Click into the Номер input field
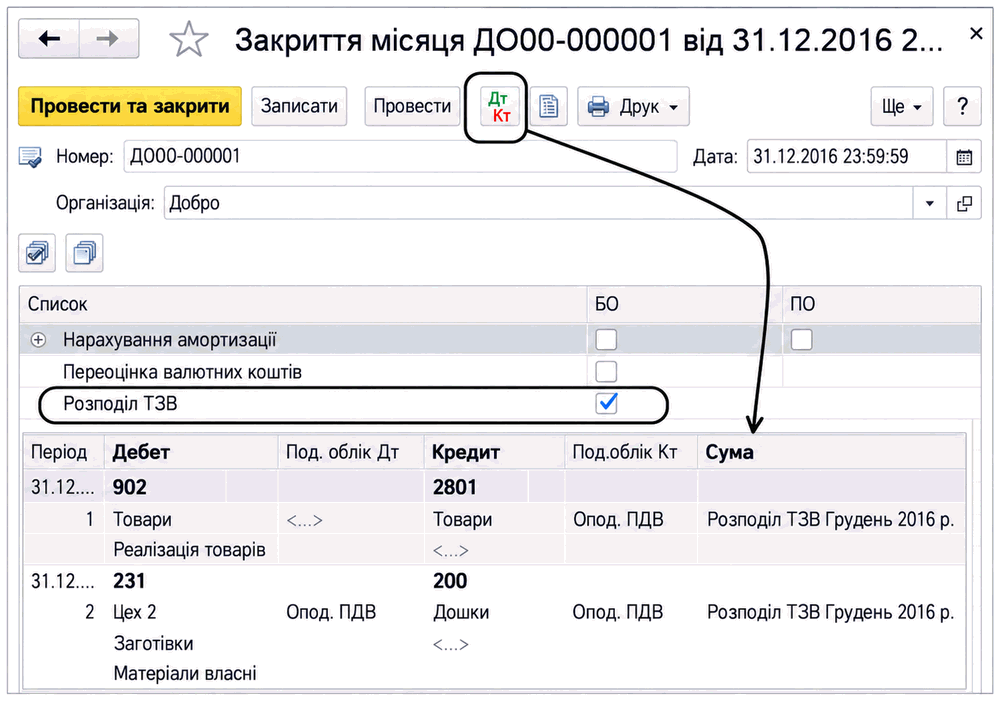This screenshot has height=702, width=1000. coord(400,157)
